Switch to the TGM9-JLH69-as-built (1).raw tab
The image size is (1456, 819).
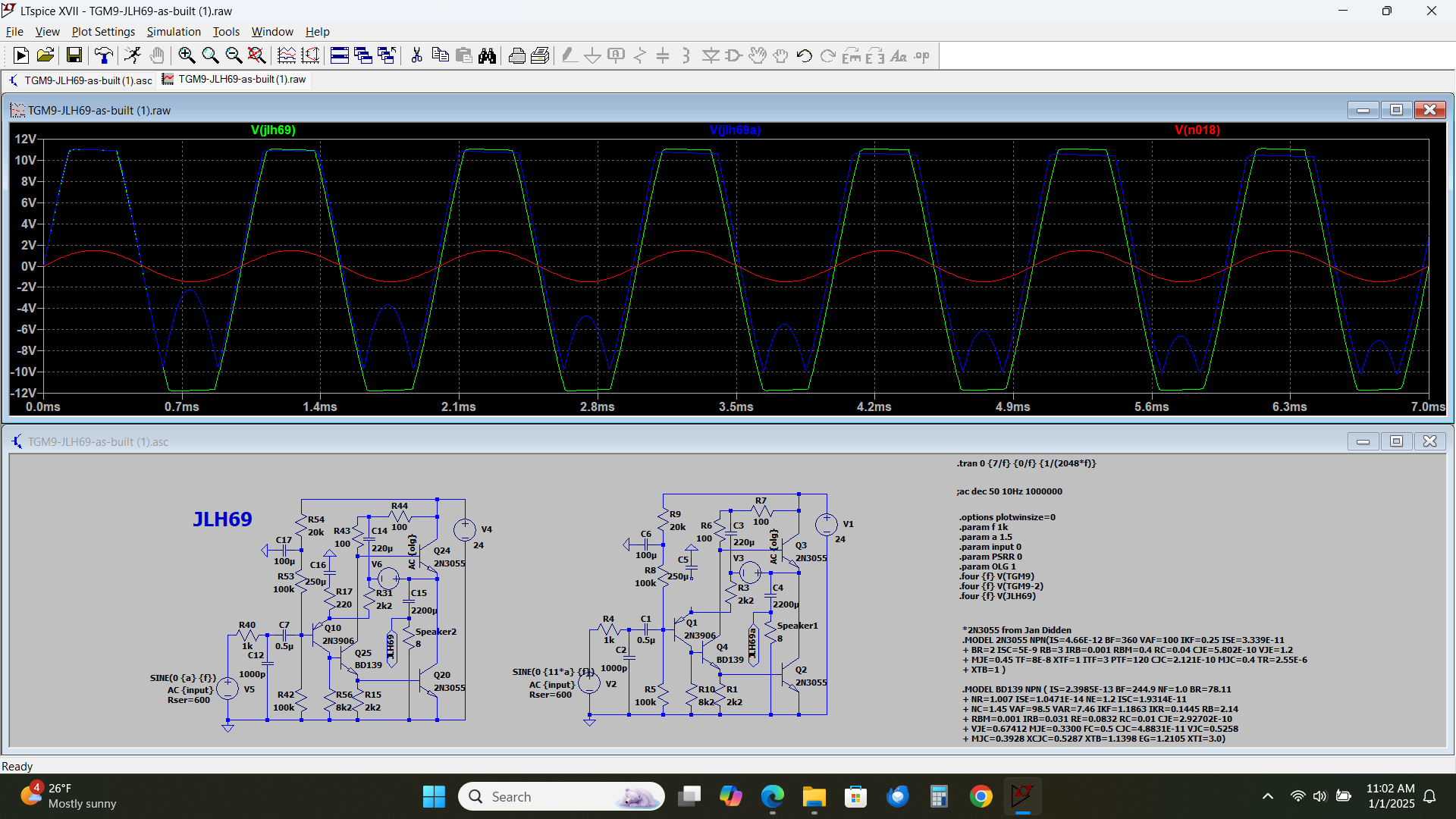(x=234, y=79)
